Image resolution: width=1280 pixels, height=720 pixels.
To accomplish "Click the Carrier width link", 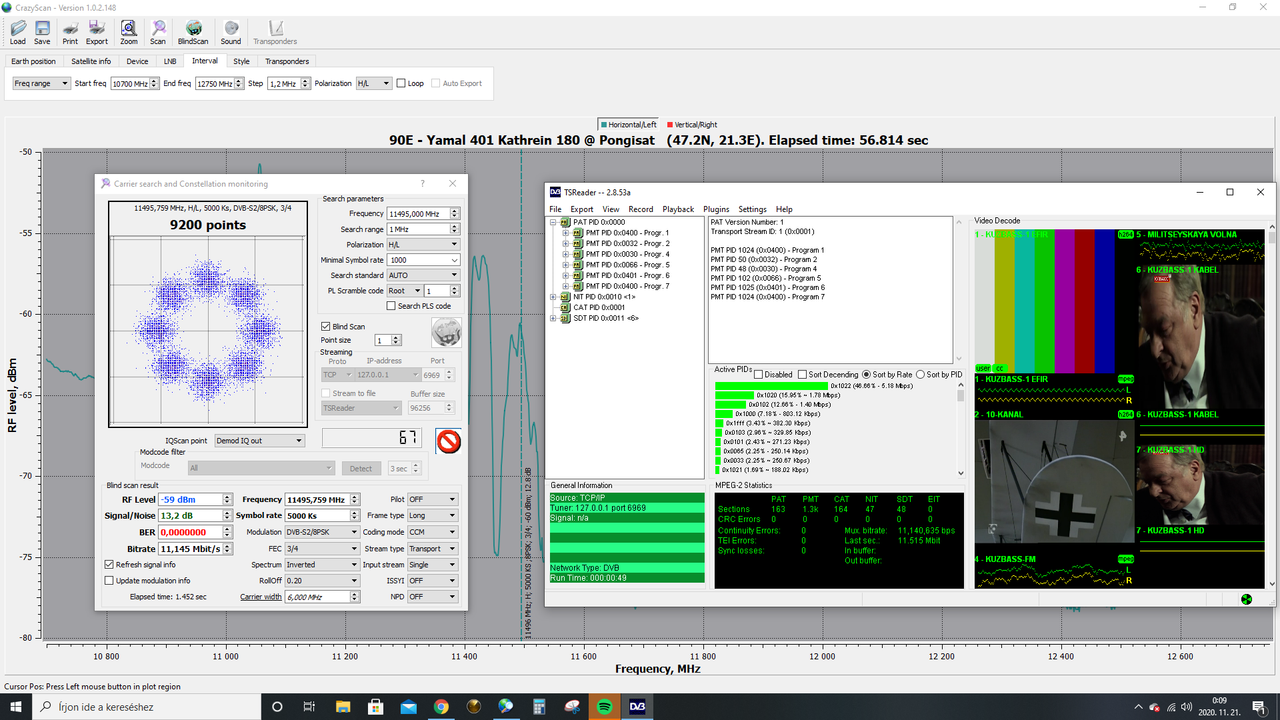I will [x=261, y=597].
